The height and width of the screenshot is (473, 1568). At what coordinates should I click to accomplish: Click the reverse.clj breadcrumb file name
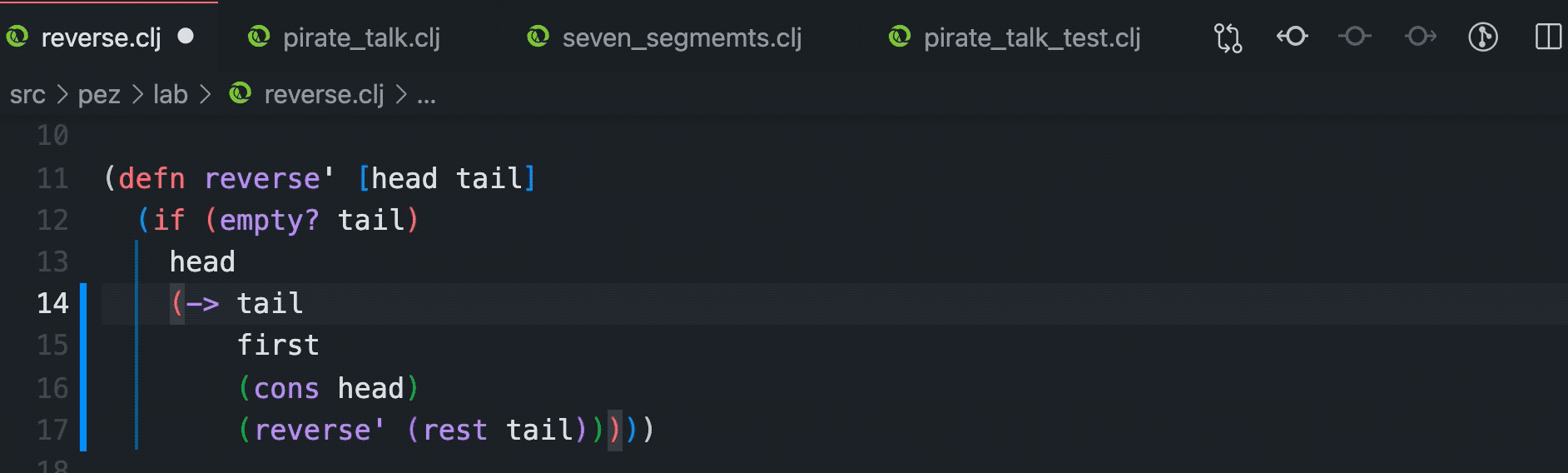click(x=324, y=95)
